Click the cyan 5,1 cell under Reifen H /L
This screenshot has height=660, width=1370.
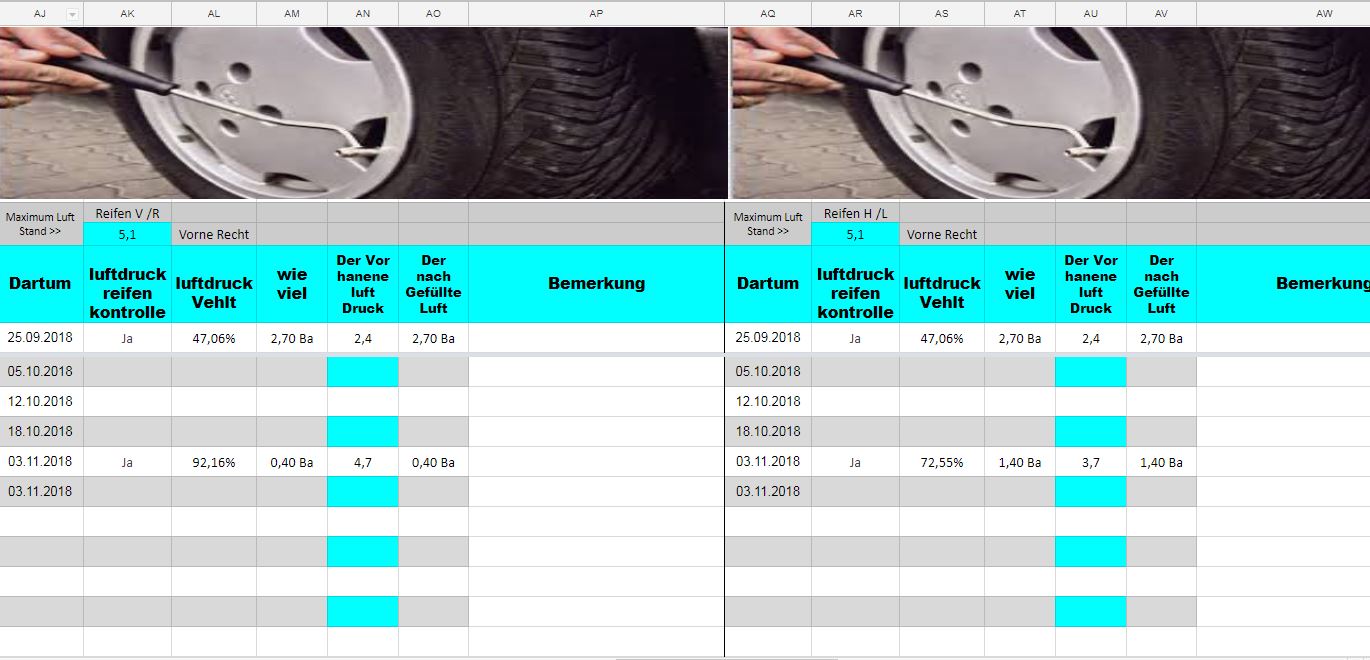click(x=855, y=234)
